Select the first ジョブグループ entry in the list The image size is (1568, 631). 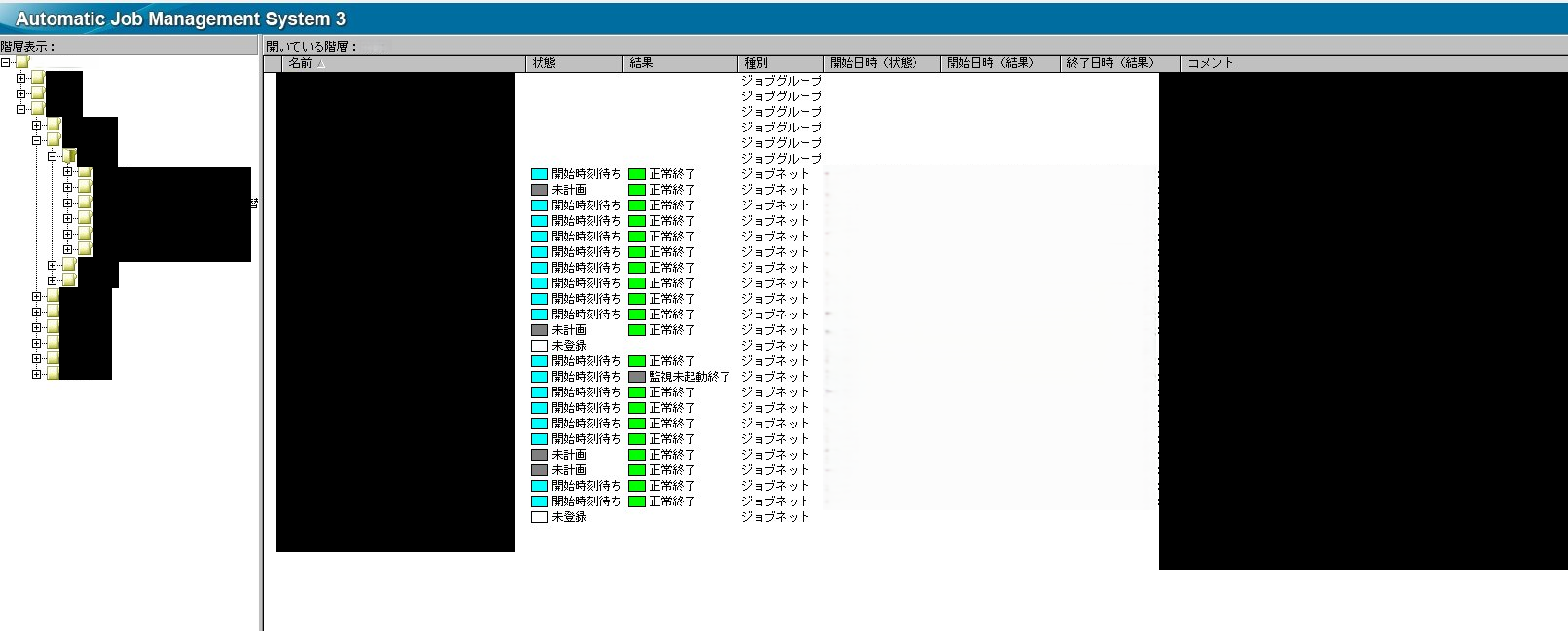click(781, 81)
